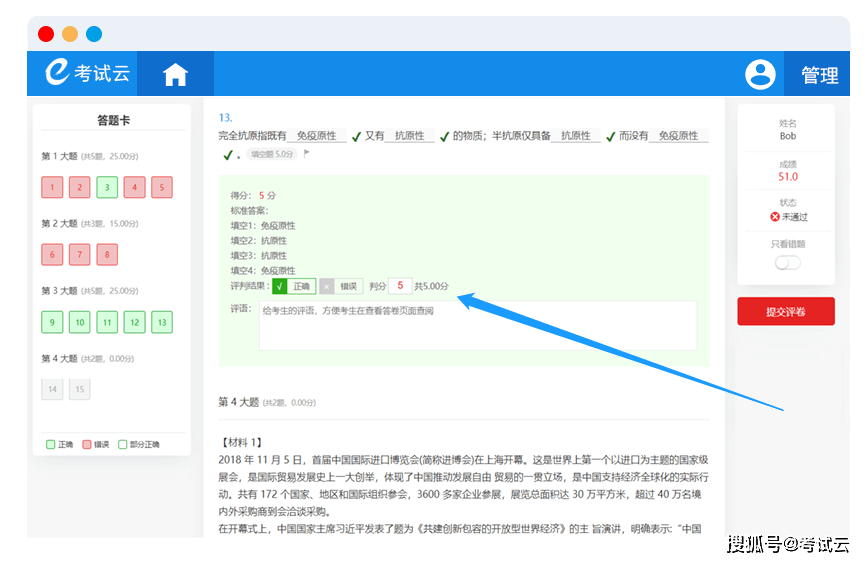Mark the answer as 正确
Viewport: 868px width, 563px height.
click(294, 286)
